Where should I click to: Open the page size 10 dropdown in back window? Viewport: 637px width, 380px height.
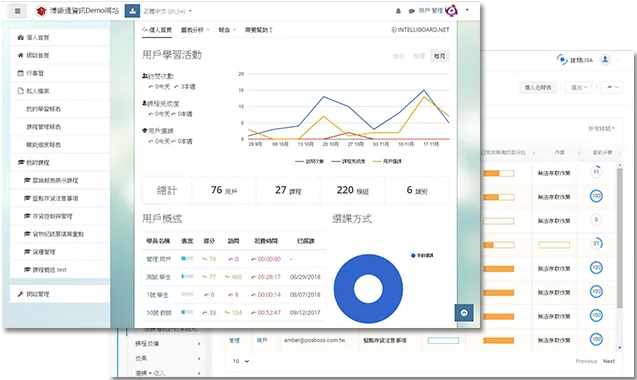pos(240,361)
